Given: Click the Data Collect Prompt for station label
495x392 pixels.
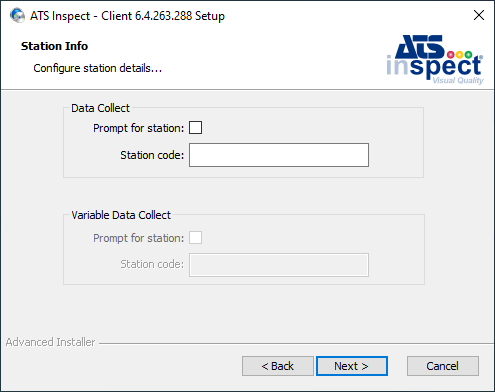Looking at the screenshot, I should click(138, 128).
